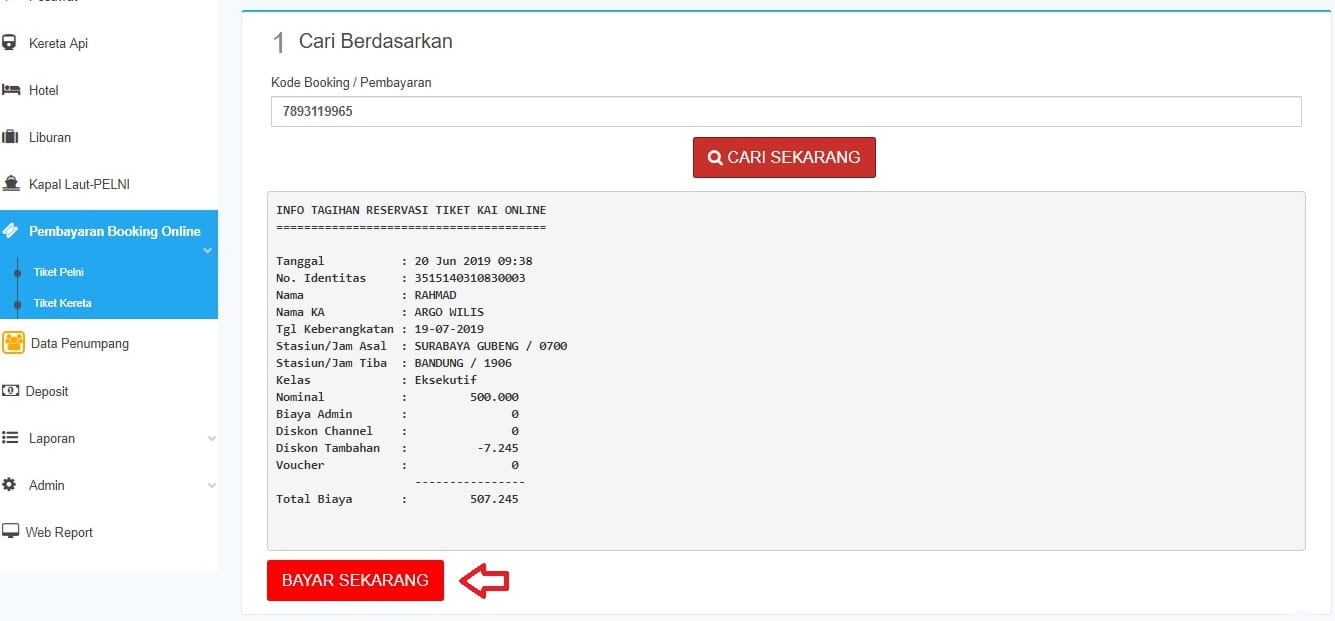Viewport: 1335px width, 621px height.
Task: Open the Laporan list icon
Action: point(10,438)
